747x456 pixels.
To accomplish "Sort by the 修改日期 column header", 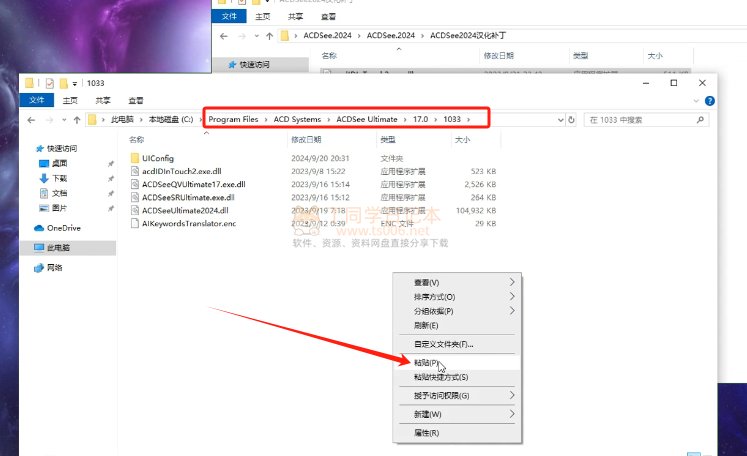I will pyautogui.click(x=306, y=140).
